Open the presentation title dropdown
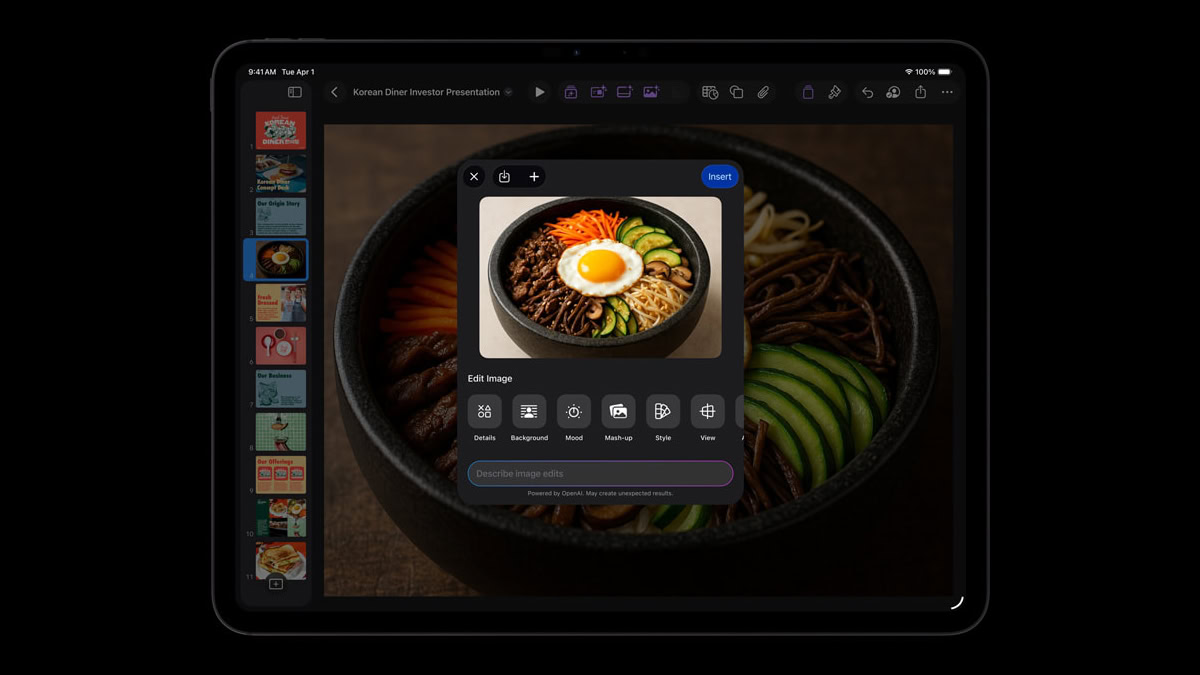 [x=510, y=91]
